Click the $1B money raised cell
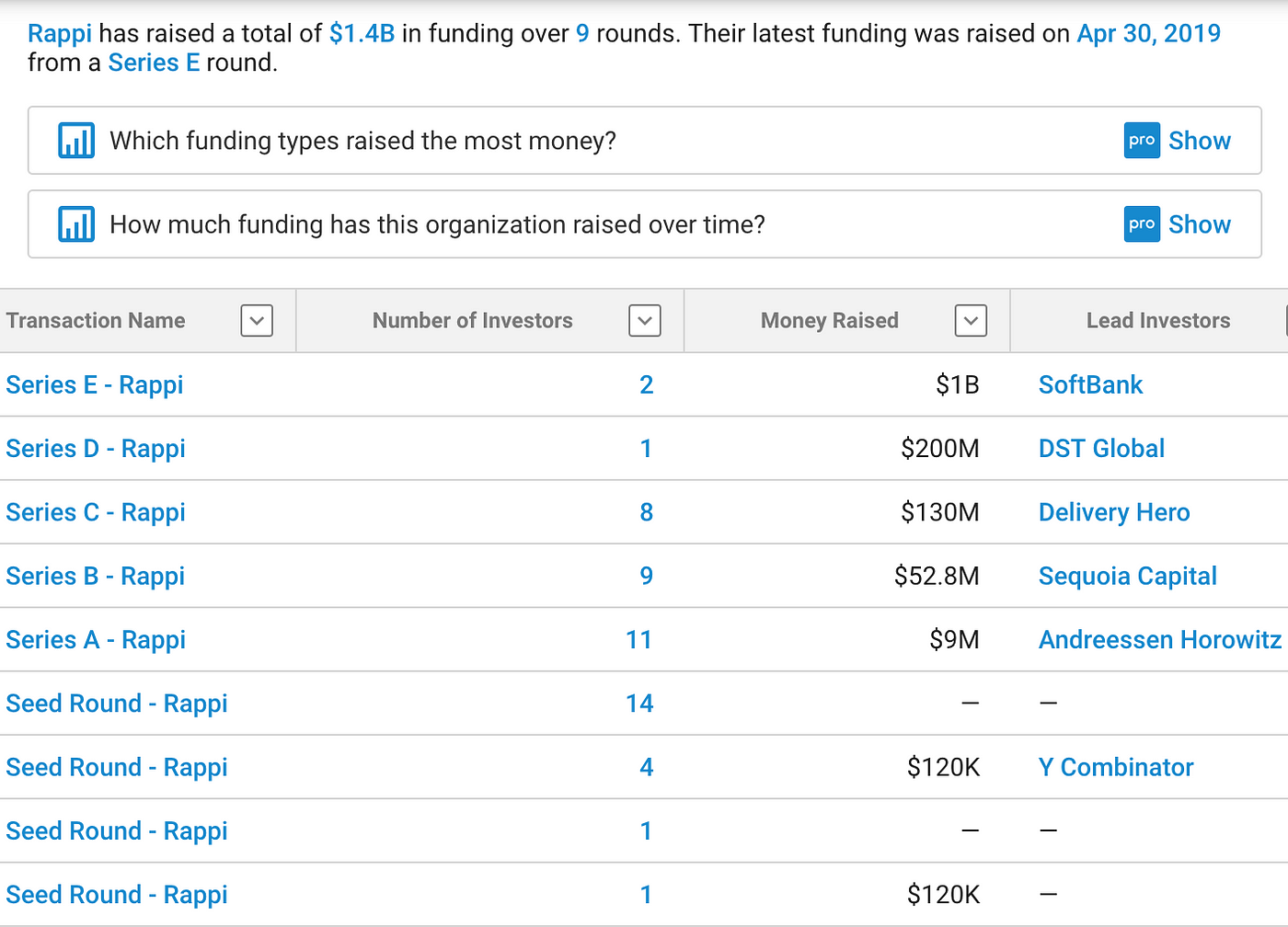 pyautogui.click(x=958, y=384)
